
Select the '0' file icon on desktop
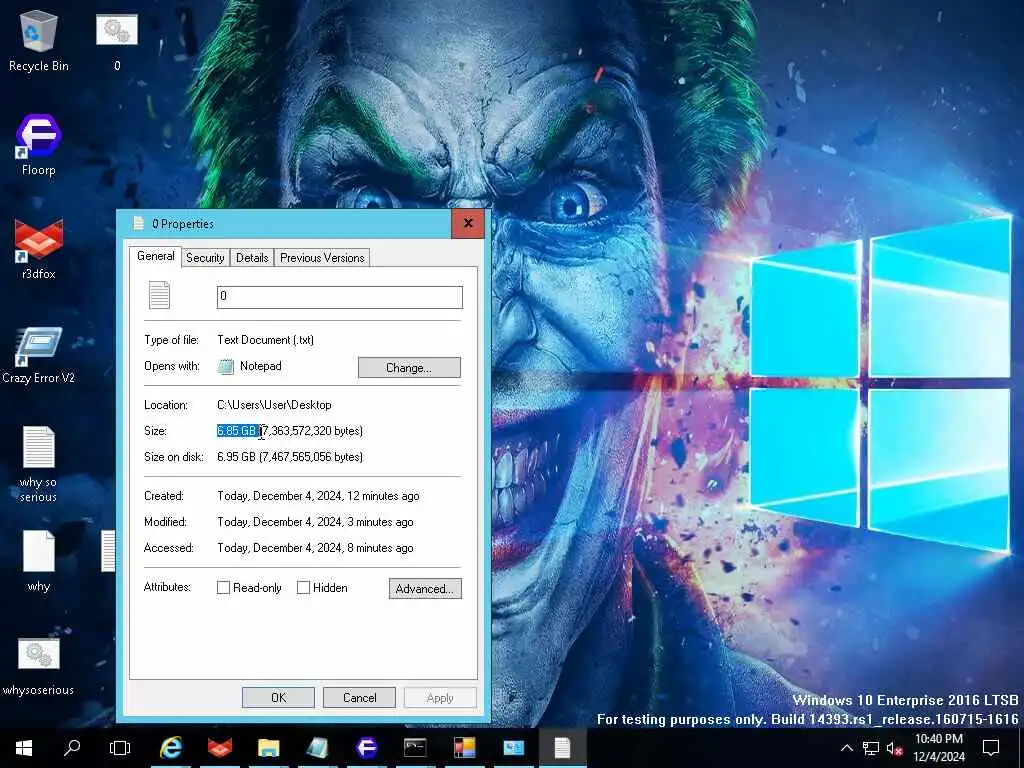point(117,40)
